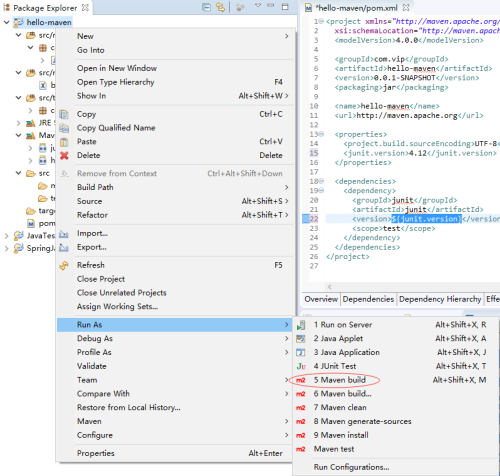Click m2 icon beside Maven build
This screenshot has width=500, height=476.
click(x=301, y=380)
